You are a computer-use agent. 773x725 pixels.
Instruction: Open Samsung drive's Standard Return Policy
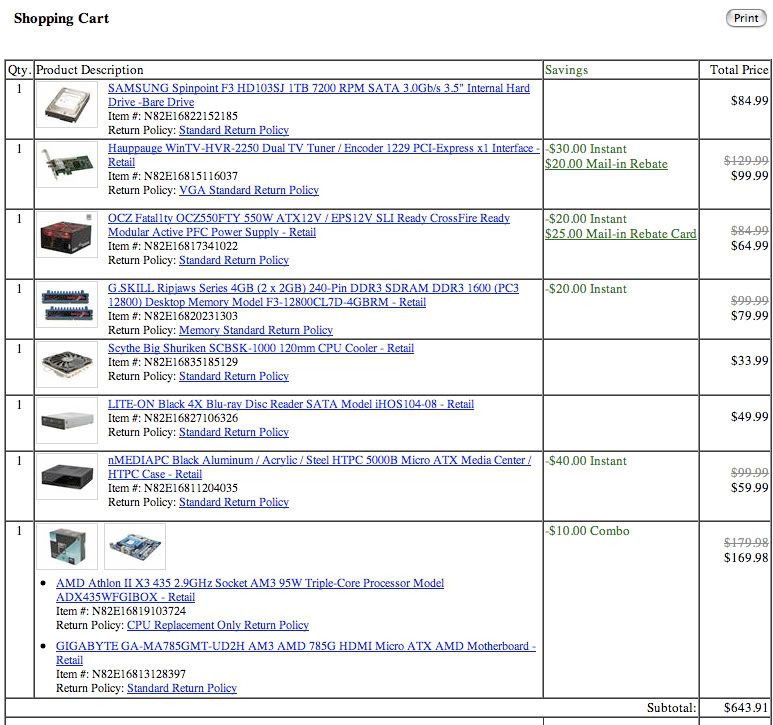[234, 130]
